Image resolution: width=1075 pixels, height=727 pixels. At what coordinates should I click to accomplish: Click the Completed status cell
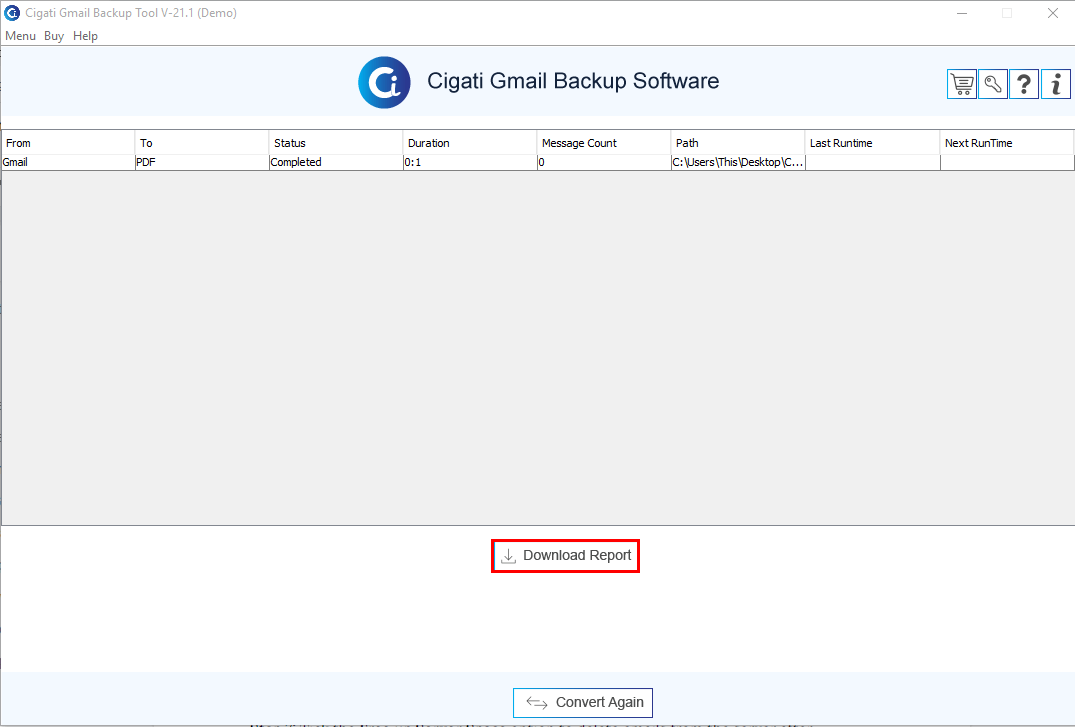point(335,163)
